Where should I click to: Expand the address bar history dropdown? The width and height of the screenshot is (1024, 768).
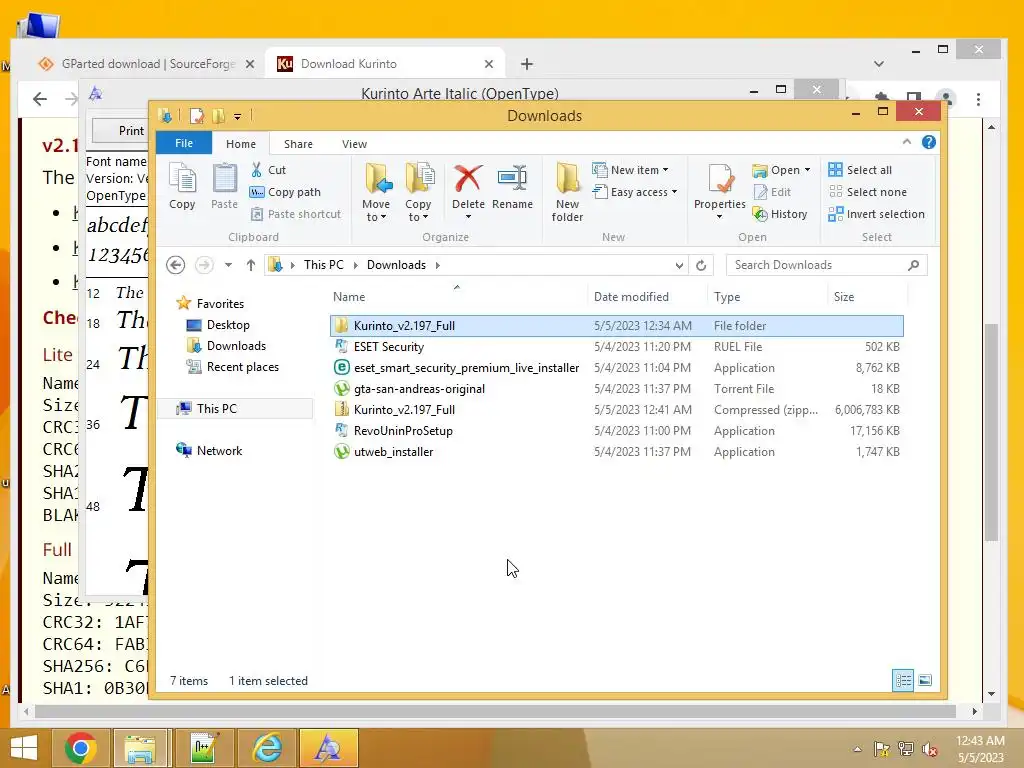click(x=679, y=265)
